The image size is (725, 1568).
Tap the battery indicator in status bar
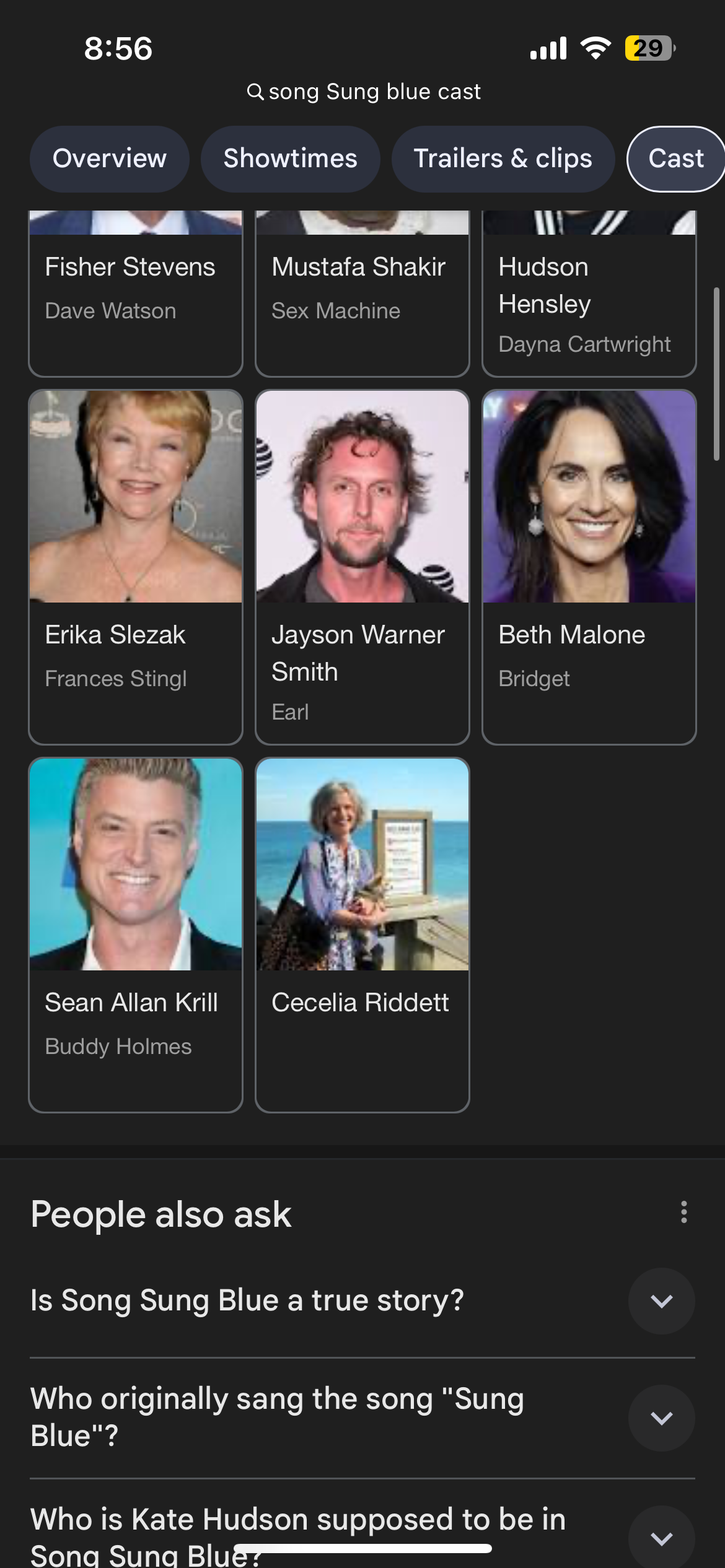tap(649, 48)
